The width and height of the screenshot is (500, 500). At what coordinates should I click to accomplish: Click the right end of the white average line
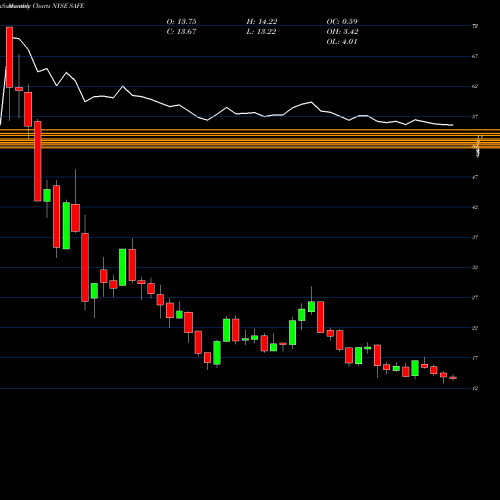(452, 125)
